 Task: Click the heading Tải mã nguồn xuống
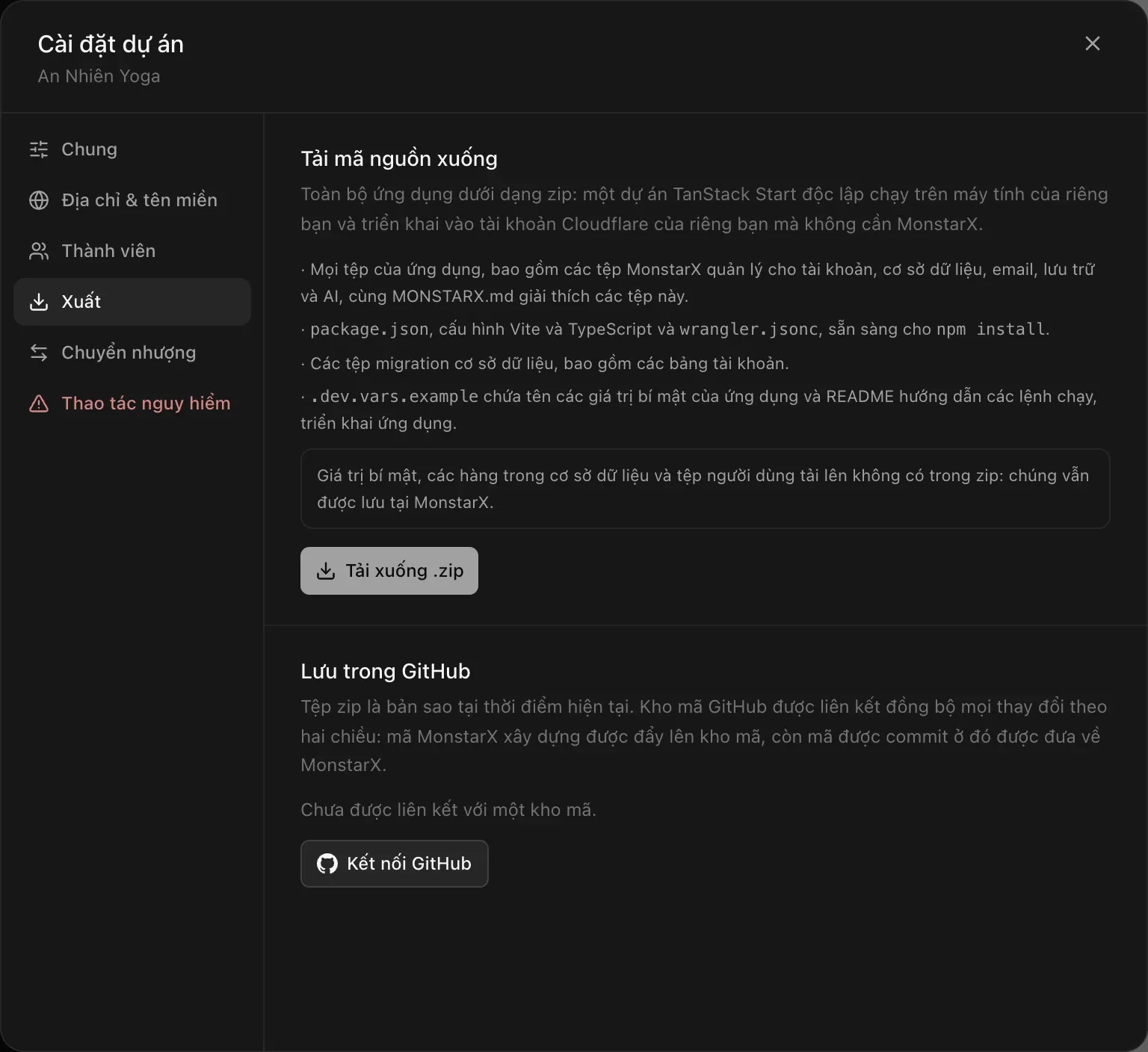point(399,158)
